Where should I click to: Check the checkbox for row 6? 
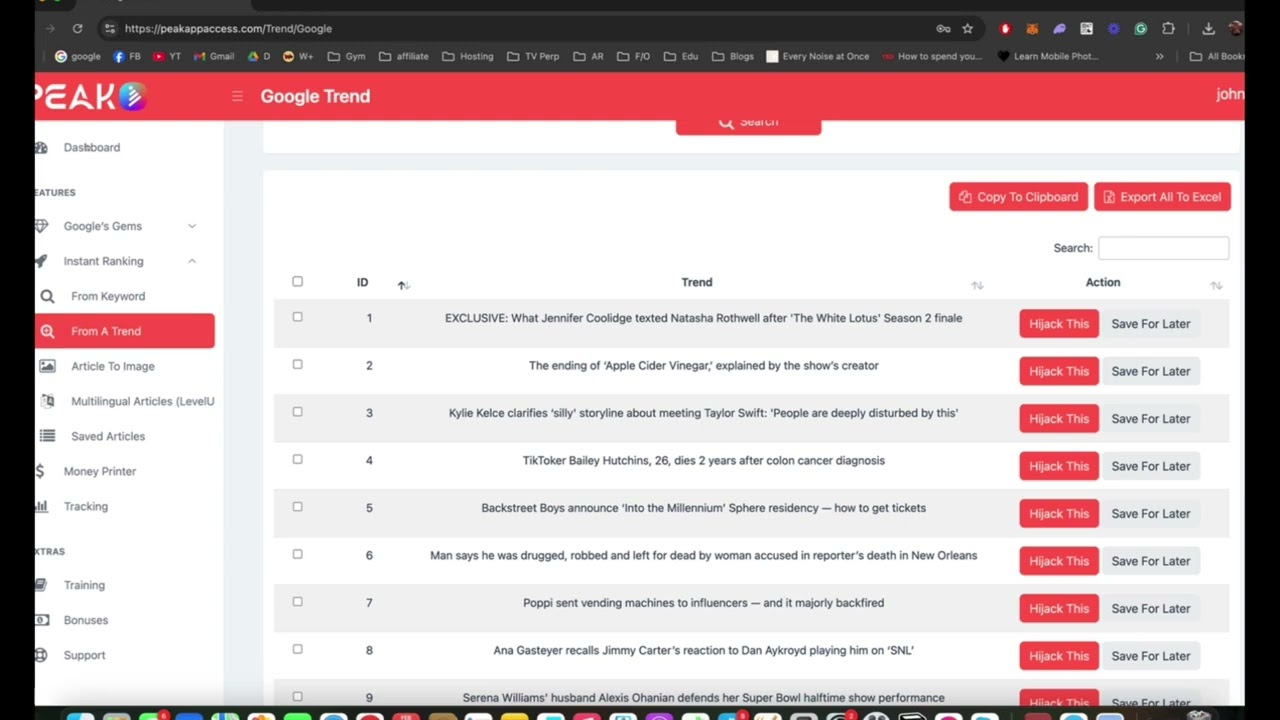point(297,555)
